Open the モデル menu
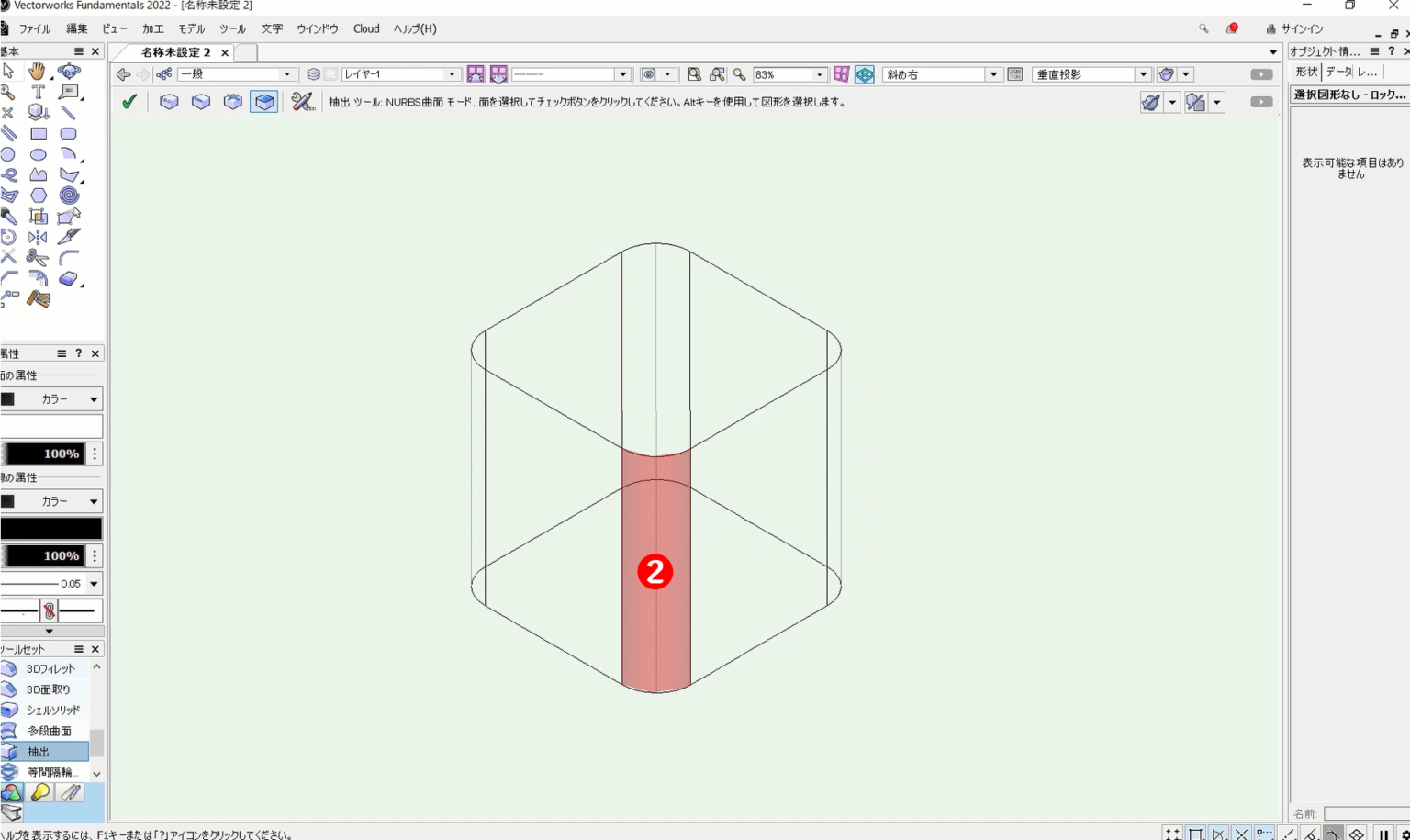1410x840 pixels. point(192,28)
